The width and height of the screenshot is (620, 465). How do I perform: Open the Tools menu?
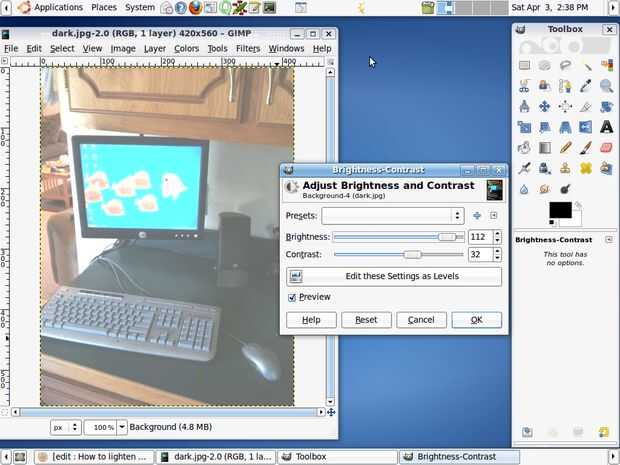217,49
